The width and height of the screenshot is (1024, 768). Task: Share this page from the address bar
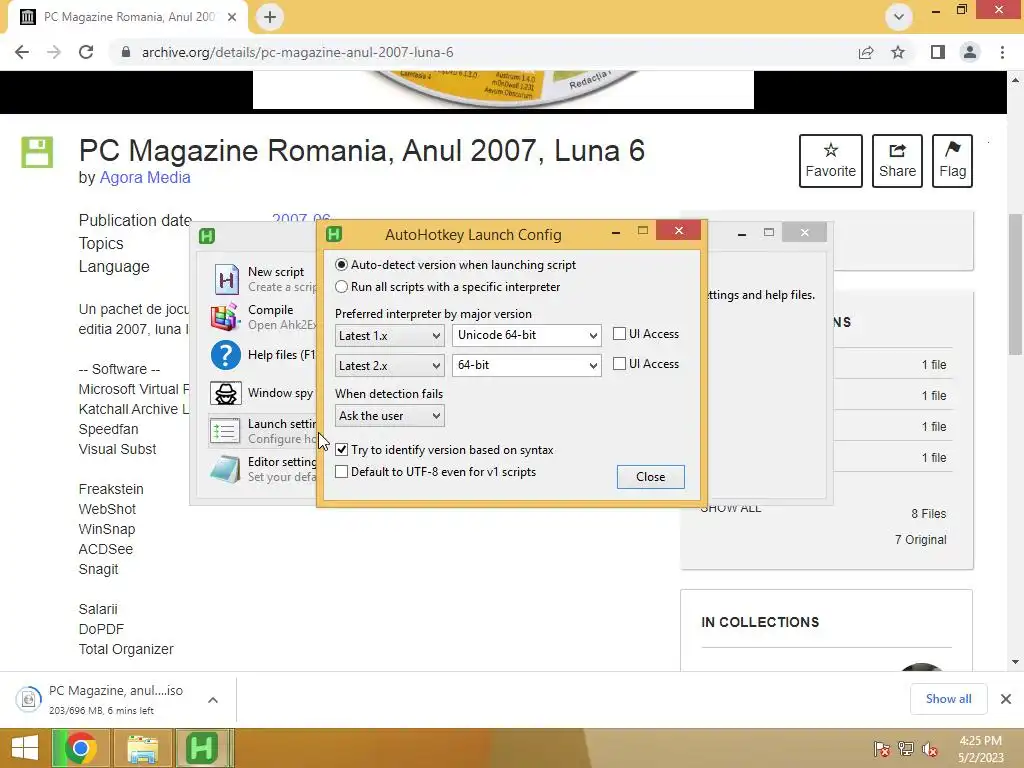866,52
